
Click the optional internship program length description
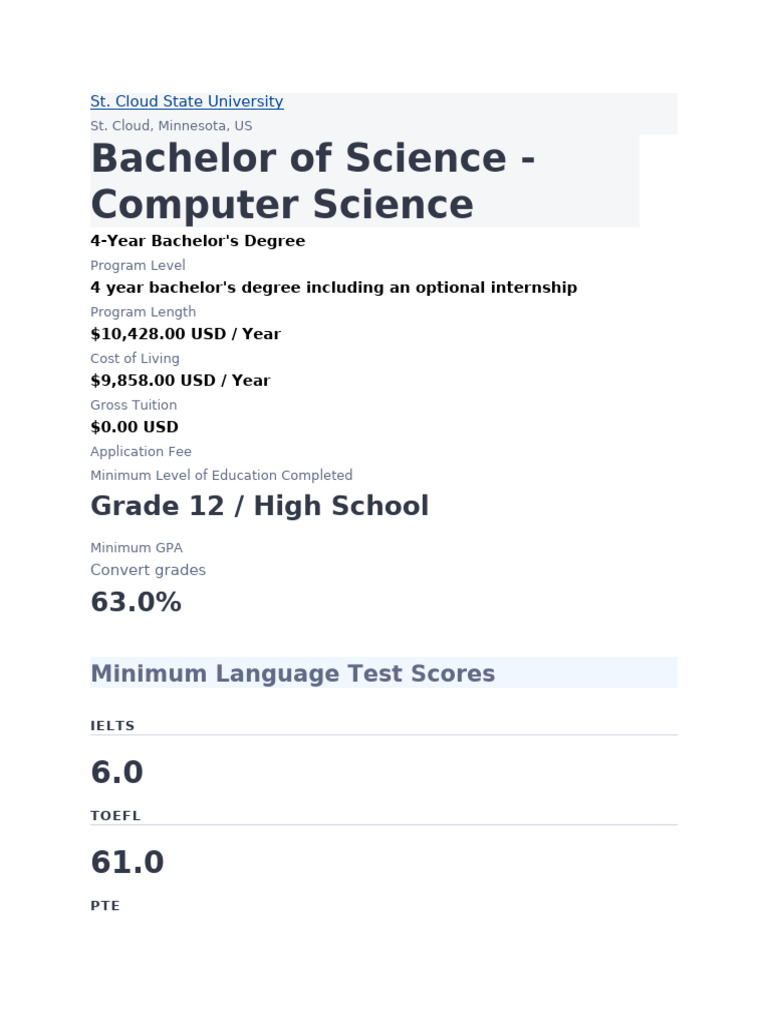click(x=333, y=288)
